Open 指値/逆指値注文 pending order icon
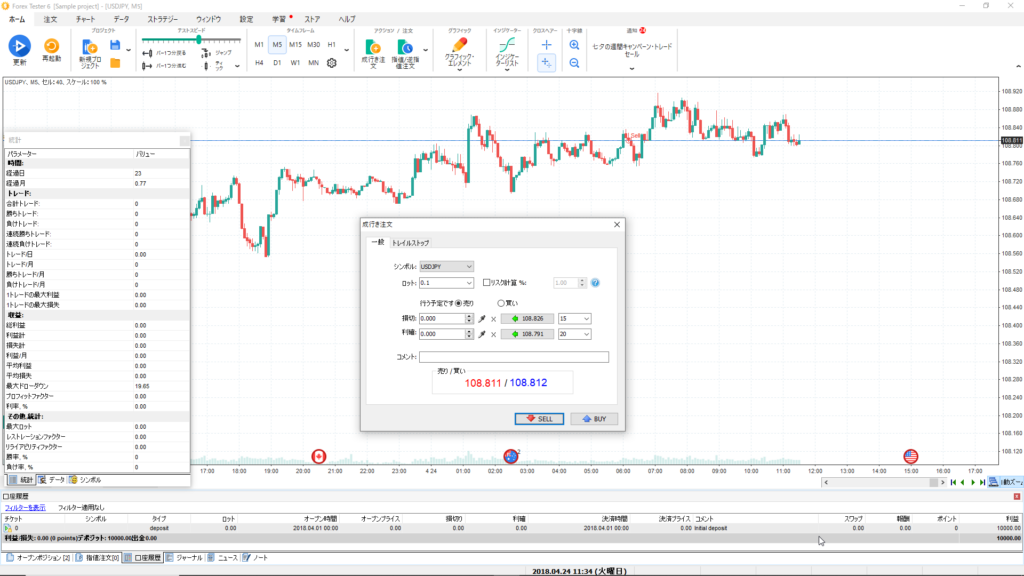This screenshot has height=576, width=1024. click(405, 47)
